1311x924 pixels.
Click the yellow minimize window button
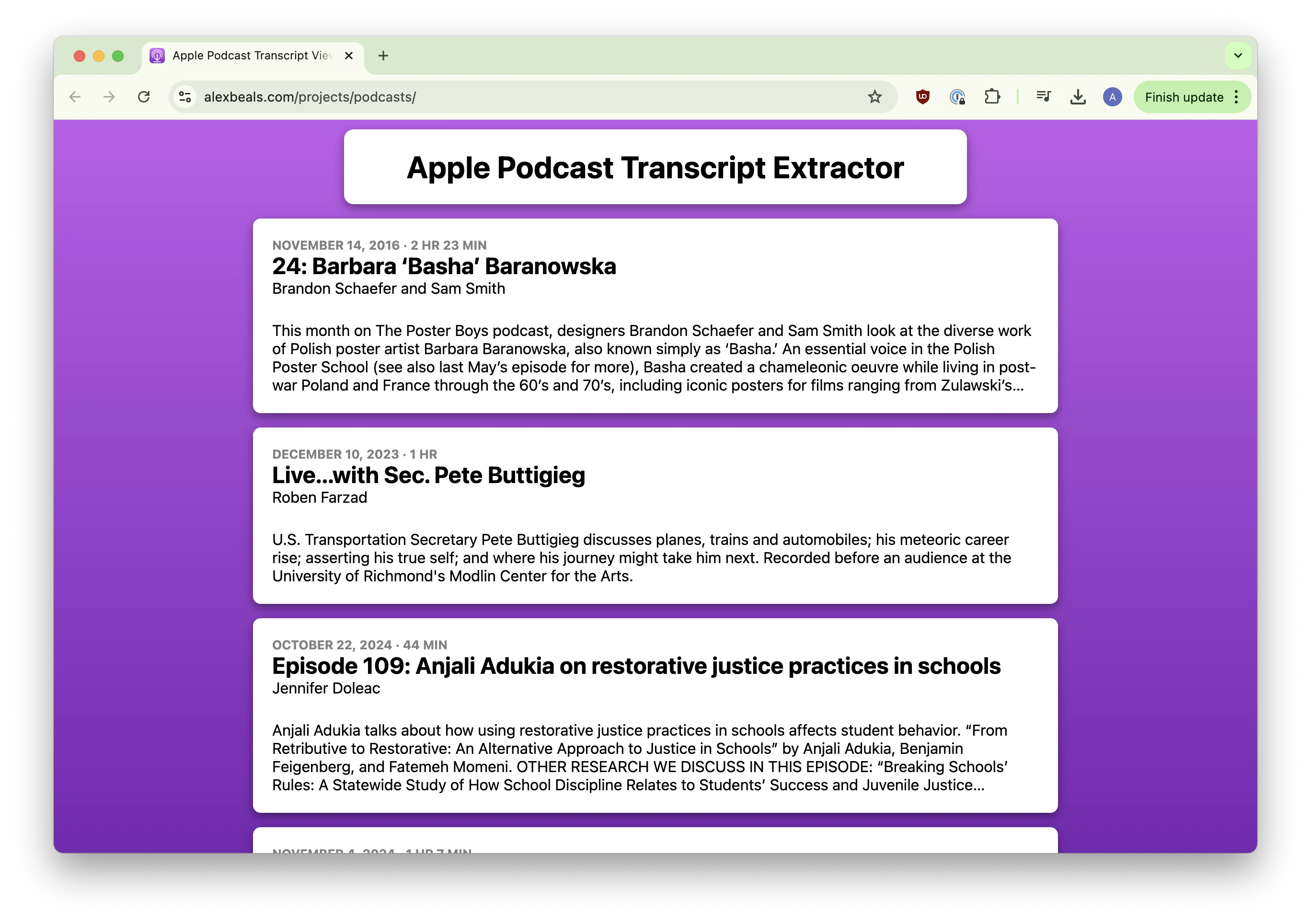(x=99, y=56)
